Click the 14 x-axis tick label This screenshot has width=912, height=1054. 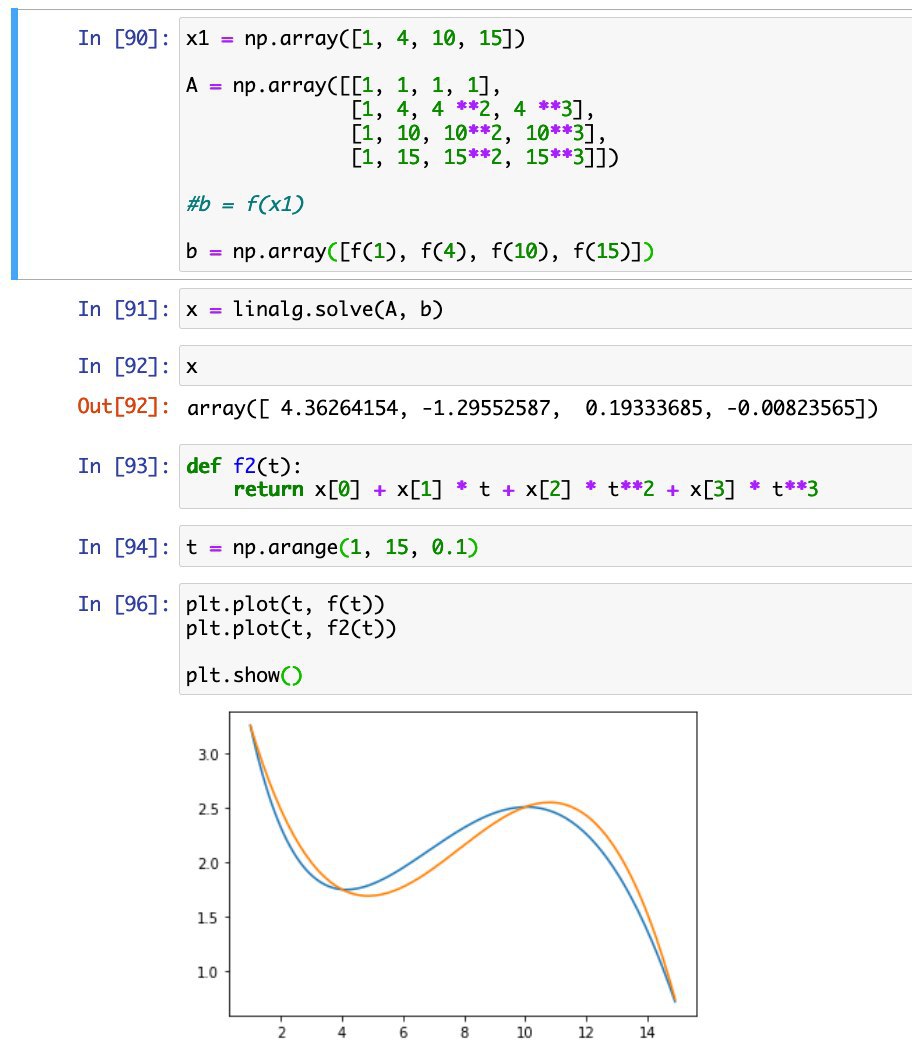tap(647, 1032)
